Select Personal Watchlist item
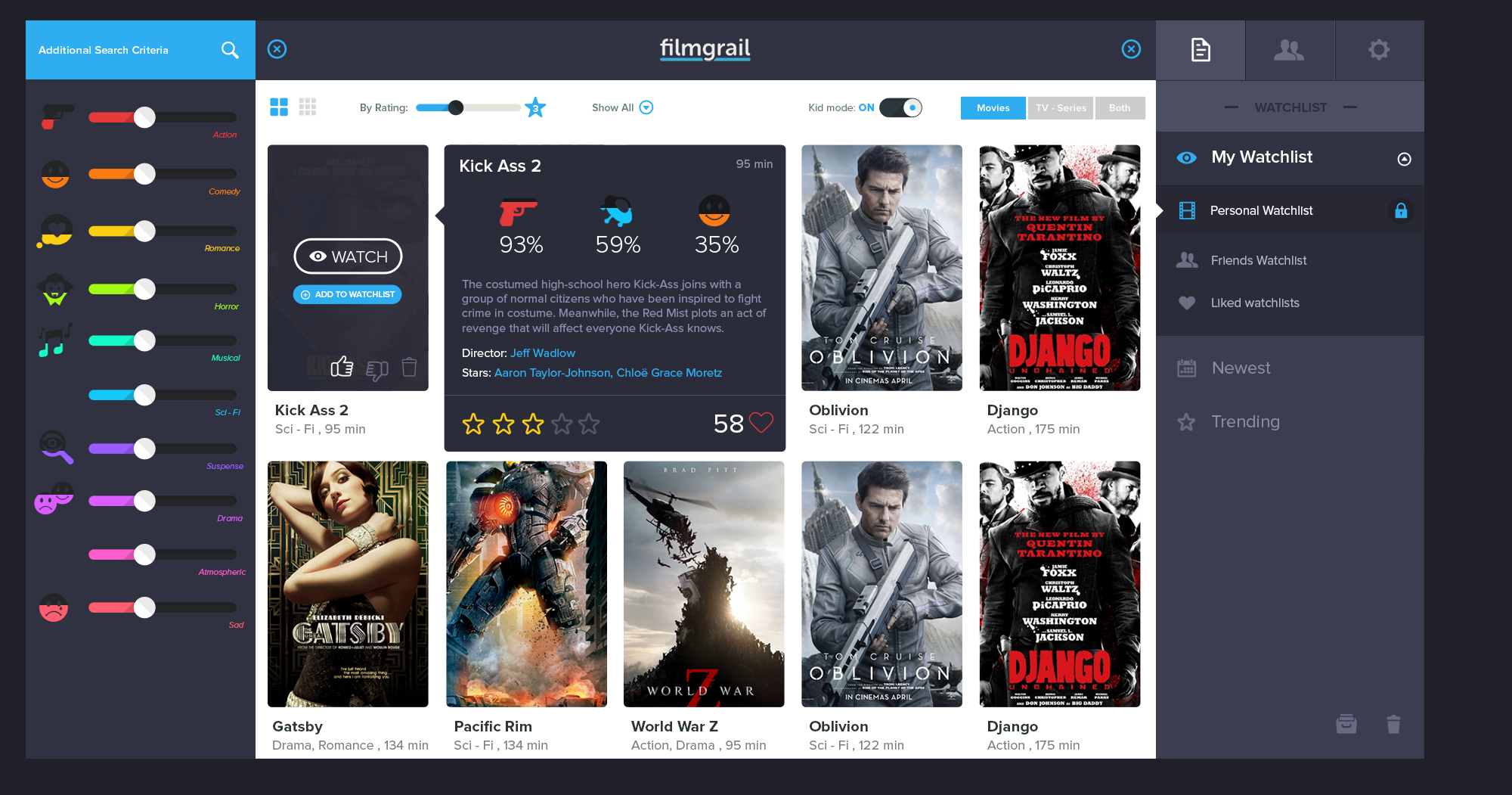Image resolution: width=1512 pixels, height=795 pixels. tap(1290, 210)
